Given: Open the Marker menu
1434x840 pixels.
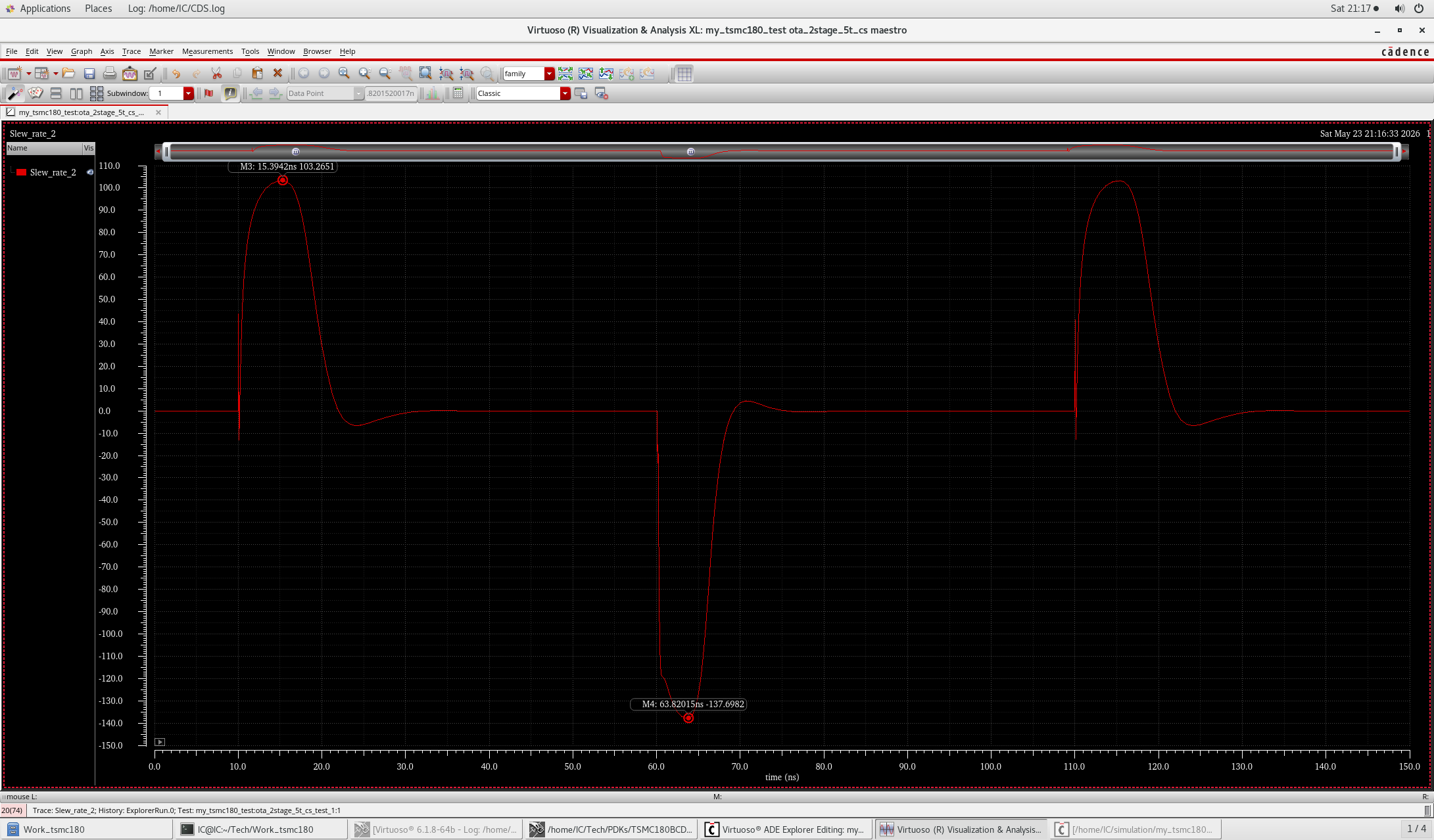Looking at the screenshot, I should click(x=161, y=51).
